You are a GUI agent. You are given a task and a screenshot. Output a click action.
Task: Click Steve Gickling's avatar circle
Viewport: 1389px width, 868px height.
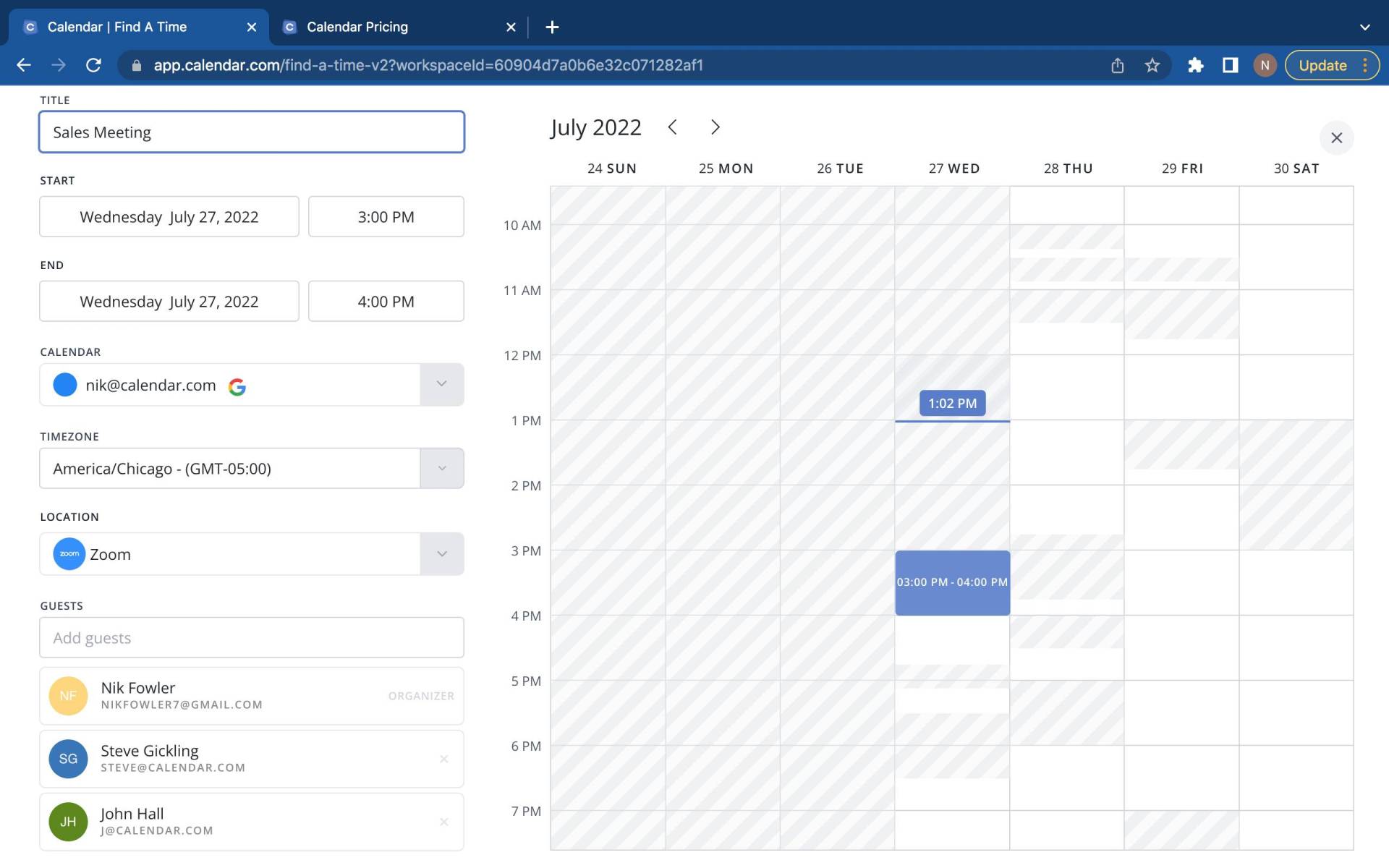(x=68, y=759)
